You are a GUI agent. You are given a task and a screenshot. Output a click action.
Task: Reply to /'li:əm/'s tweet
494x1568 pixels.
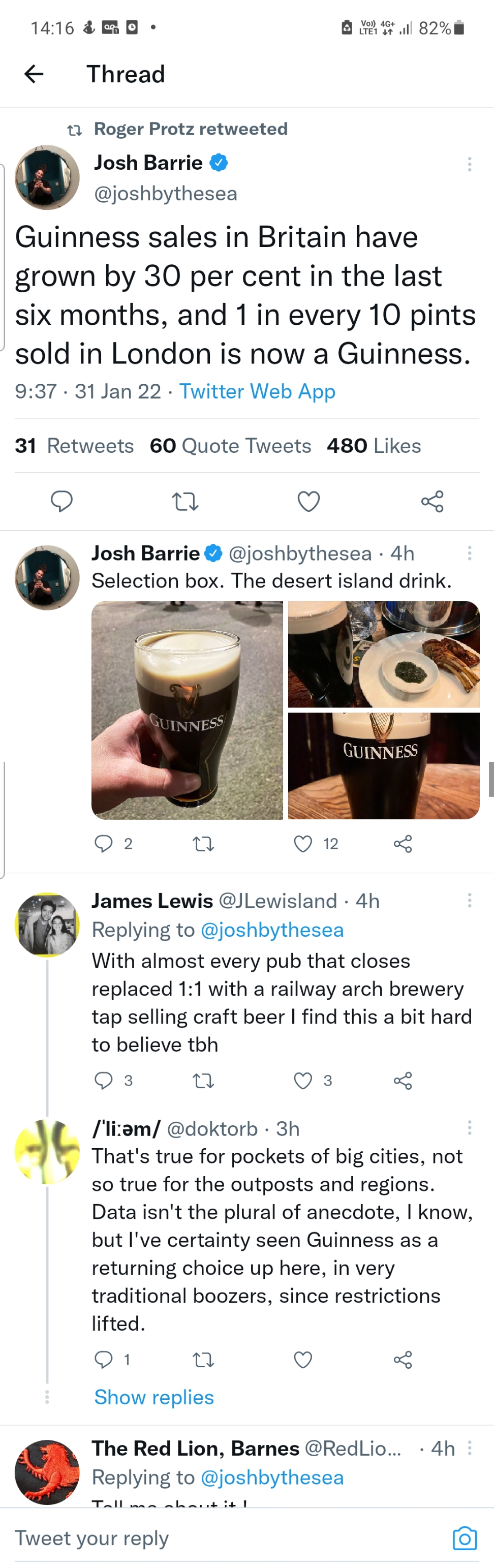pos(104,1359)
